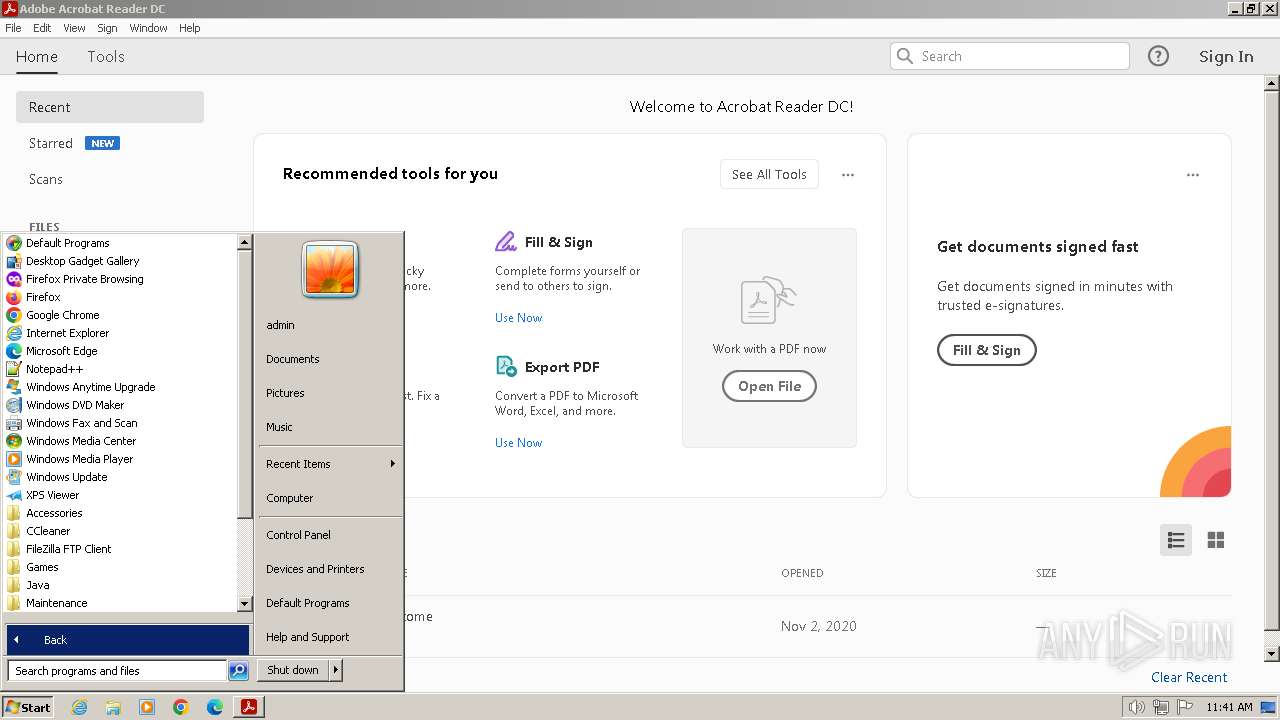This screenshot has width=1280, height=720.
Task: Expand Recent Items submenu
Action: tap(330, 464)
